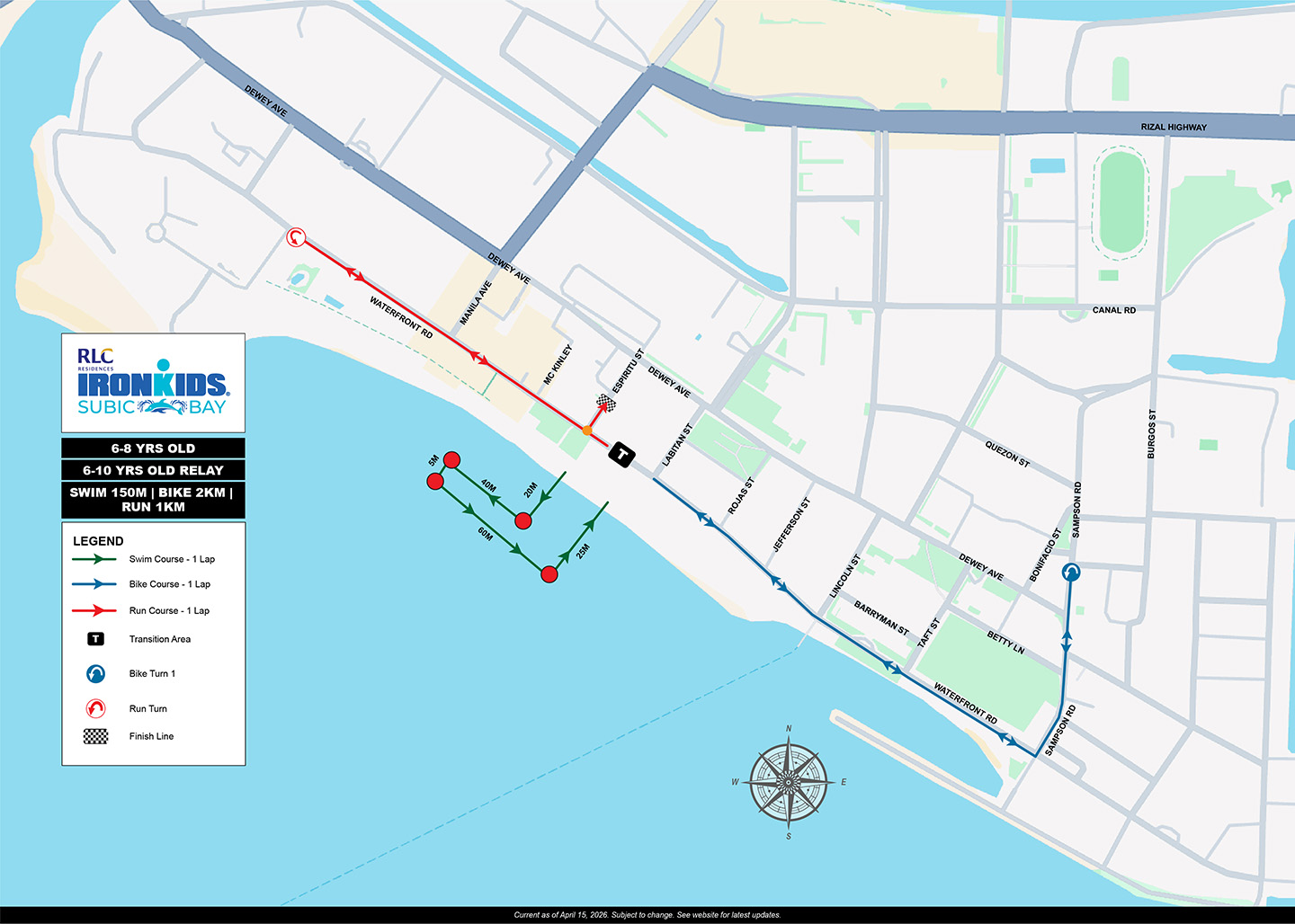Select the Transition Area icon in the legend
This screenshot has width=1295, height=924.
point(95,639)
